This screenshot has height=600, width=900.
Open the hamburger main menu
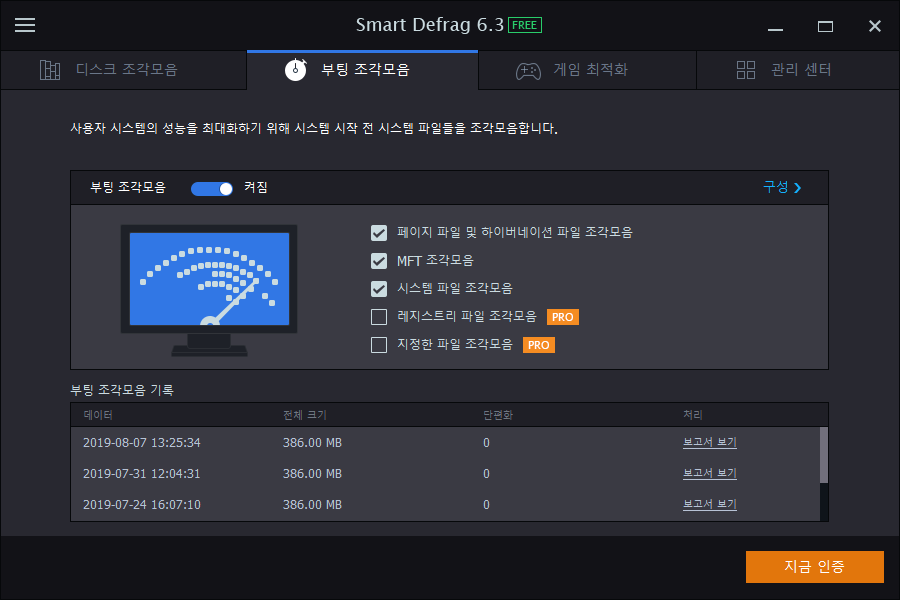pyautogui.click(x=25, y=25)
